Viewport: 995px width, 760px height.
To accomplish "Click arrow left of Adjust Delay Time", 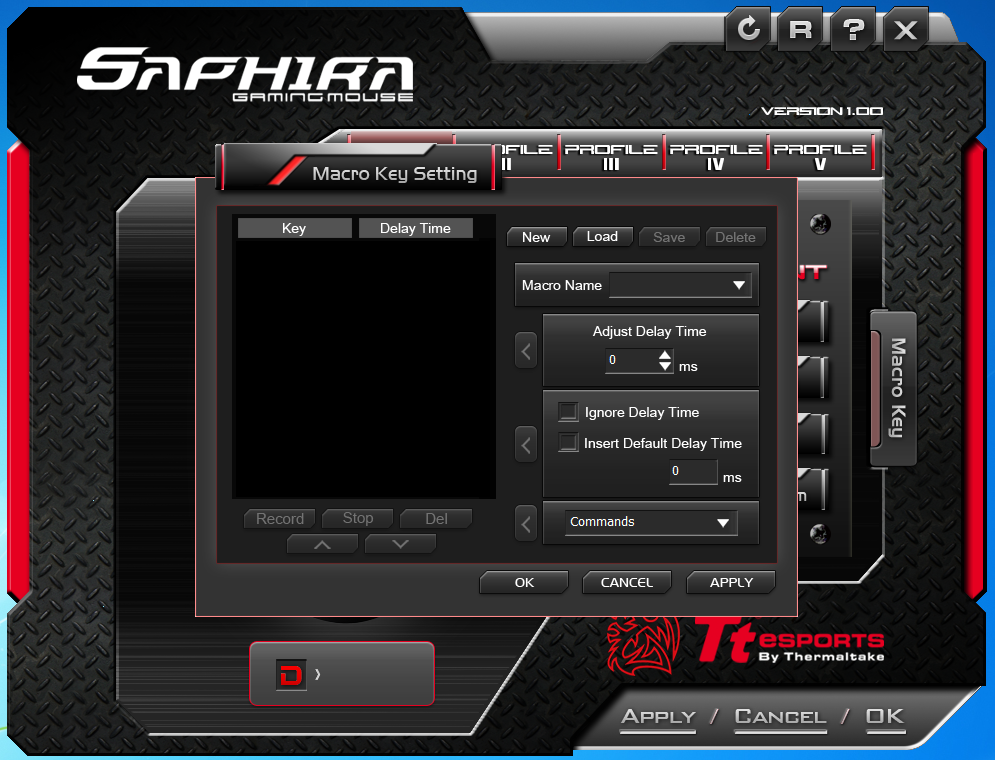I will pos(526,351).
